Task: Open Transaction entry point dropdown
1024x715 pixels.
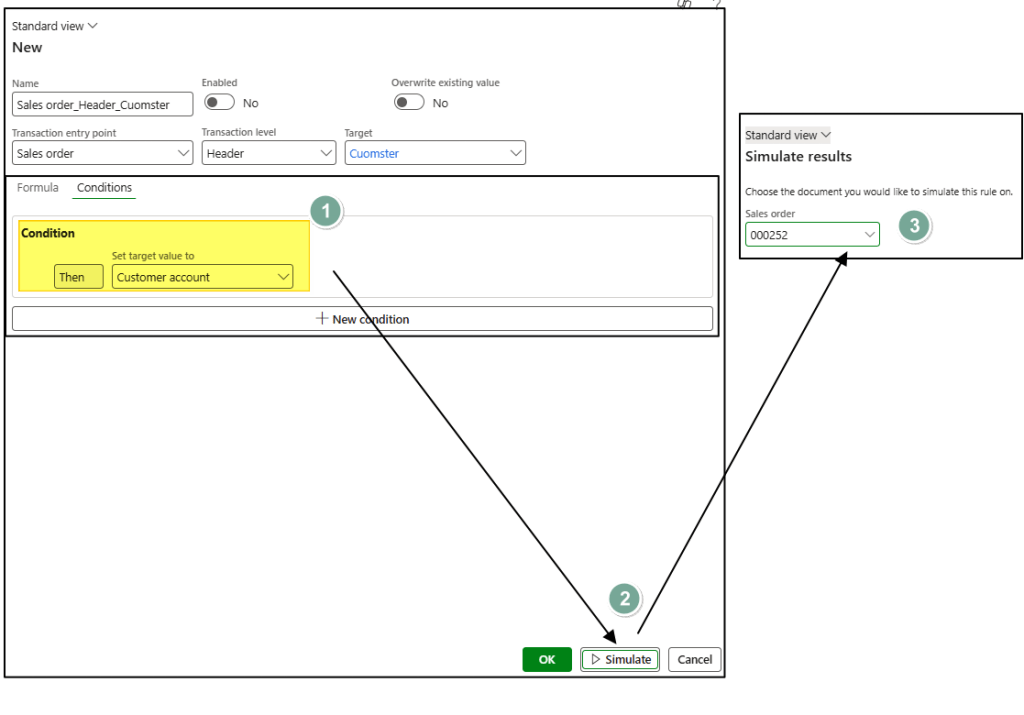Action: coord(102,153)
